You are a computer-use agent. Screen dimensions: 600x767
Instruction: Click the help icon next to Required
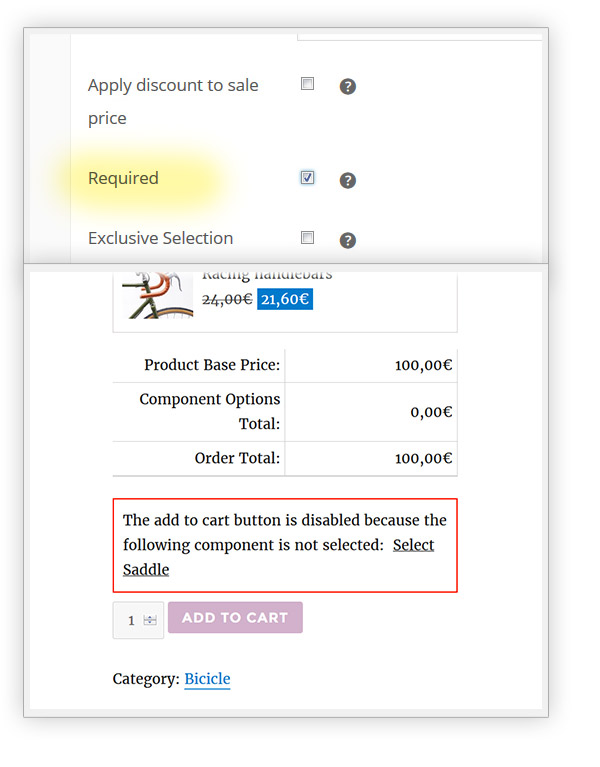coord(348,180)
